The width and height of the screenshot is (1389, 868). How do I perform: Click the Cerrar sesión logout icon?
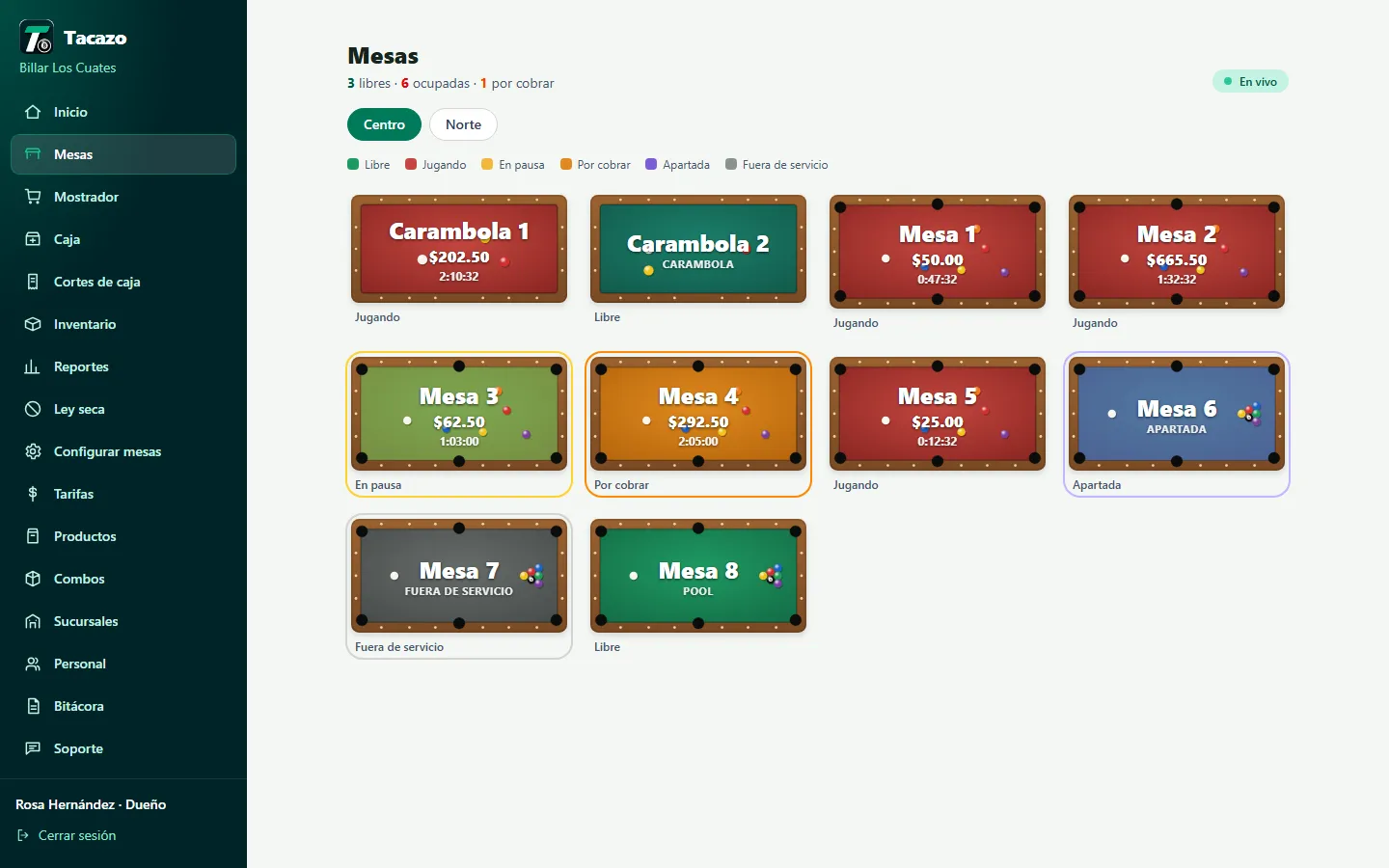(x=23, y=835)
